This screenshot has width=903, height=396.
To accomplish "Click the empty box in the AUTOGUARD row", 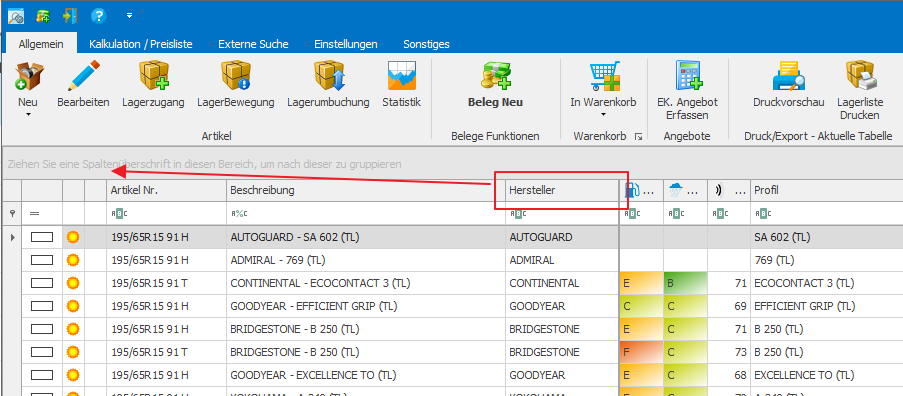I will (x=41, y=237).
